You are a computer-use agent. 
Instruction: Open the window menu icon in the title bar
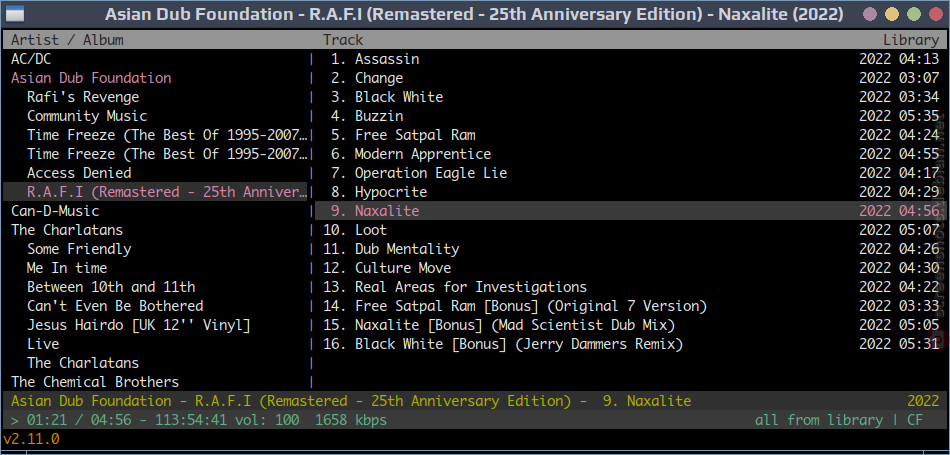click(x=15, y=13)
